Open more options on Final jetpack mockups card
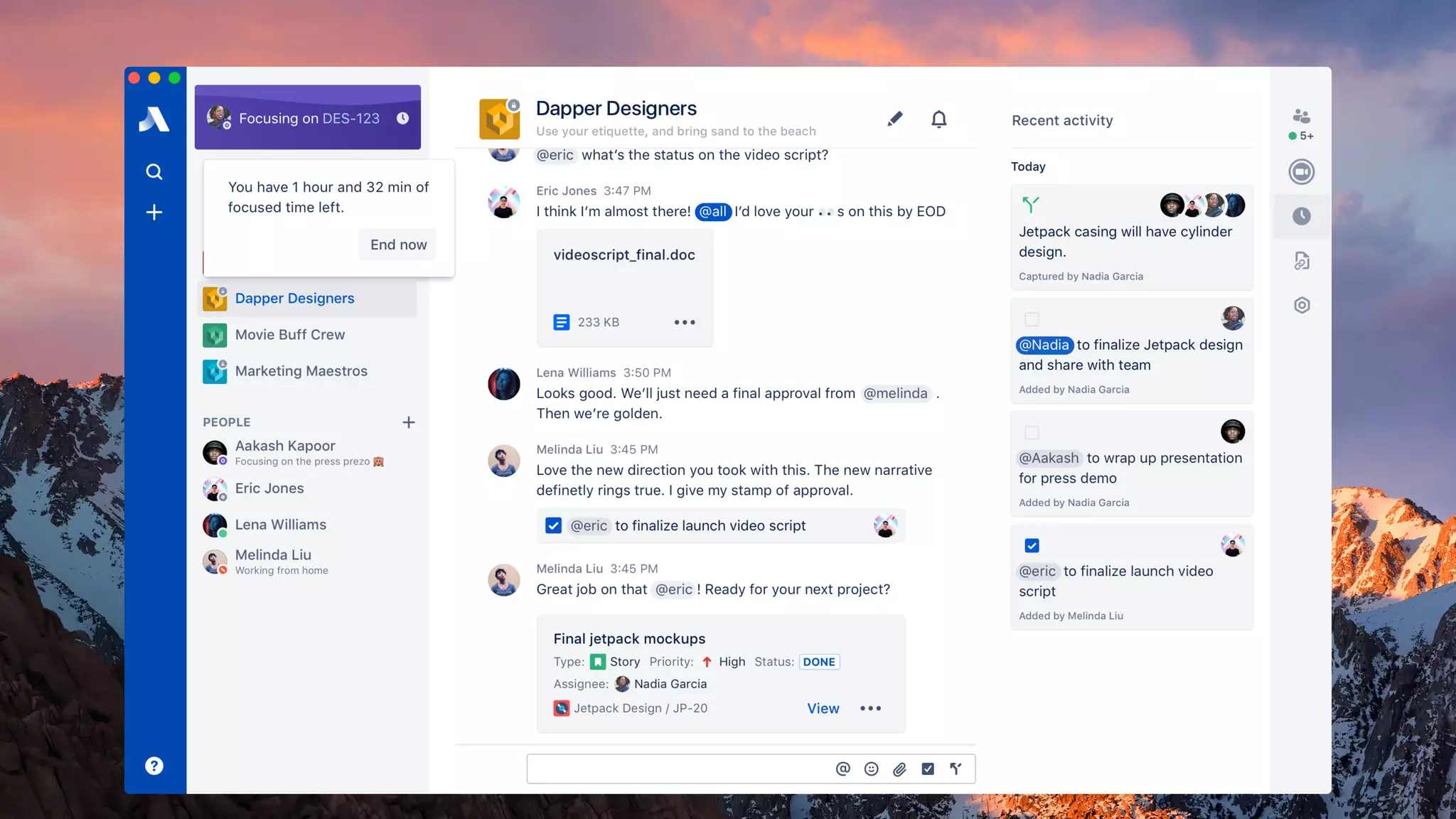Image resolution: width=1456 pixels, height=819 pixels. pos(870,708)
